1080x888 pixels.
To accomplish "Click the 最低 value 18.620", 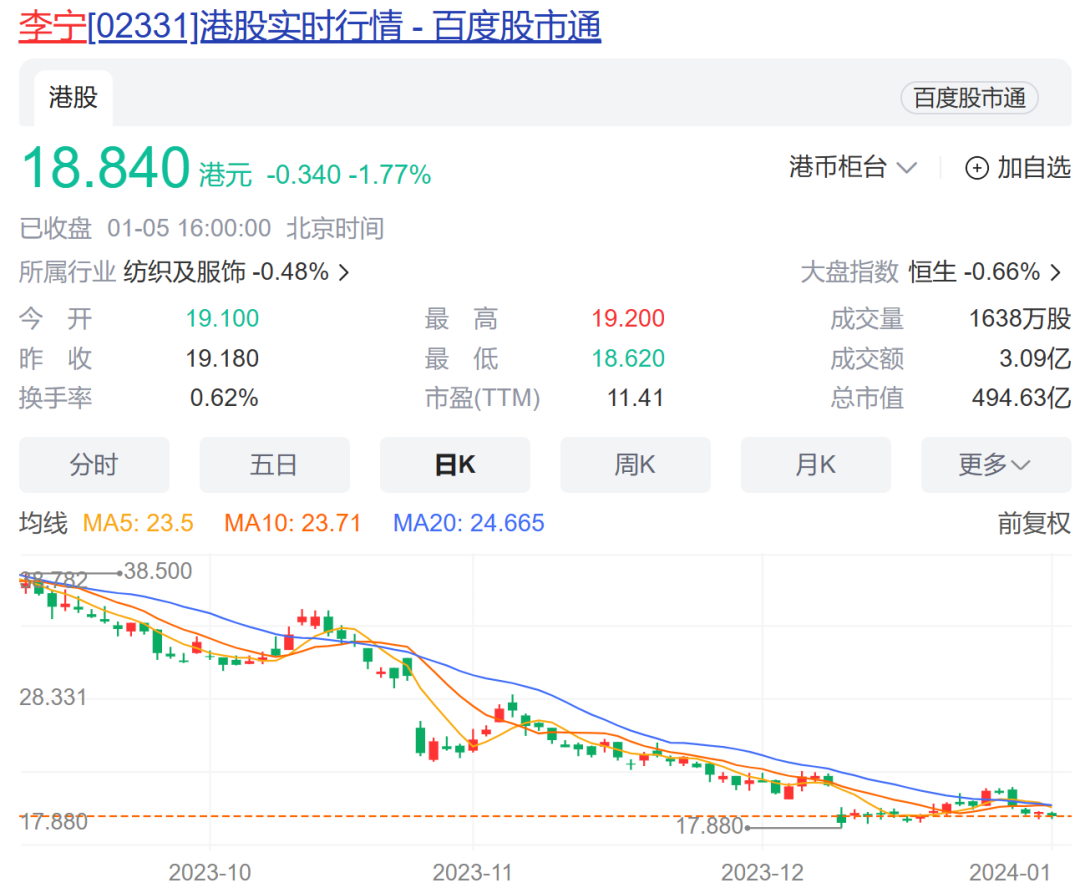I will coord(627,358).
